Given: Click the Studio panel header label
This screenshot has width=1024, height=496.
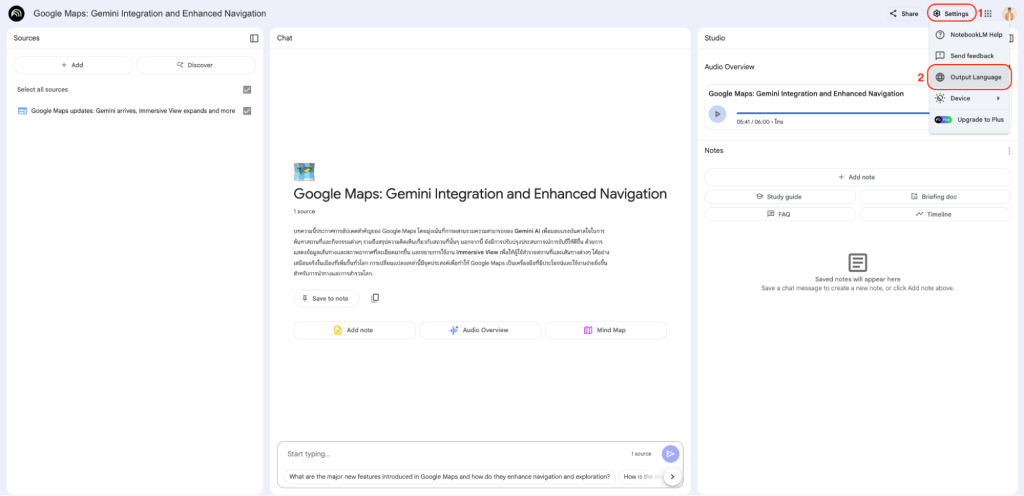Looking at the screenshot, I should 714,39.
